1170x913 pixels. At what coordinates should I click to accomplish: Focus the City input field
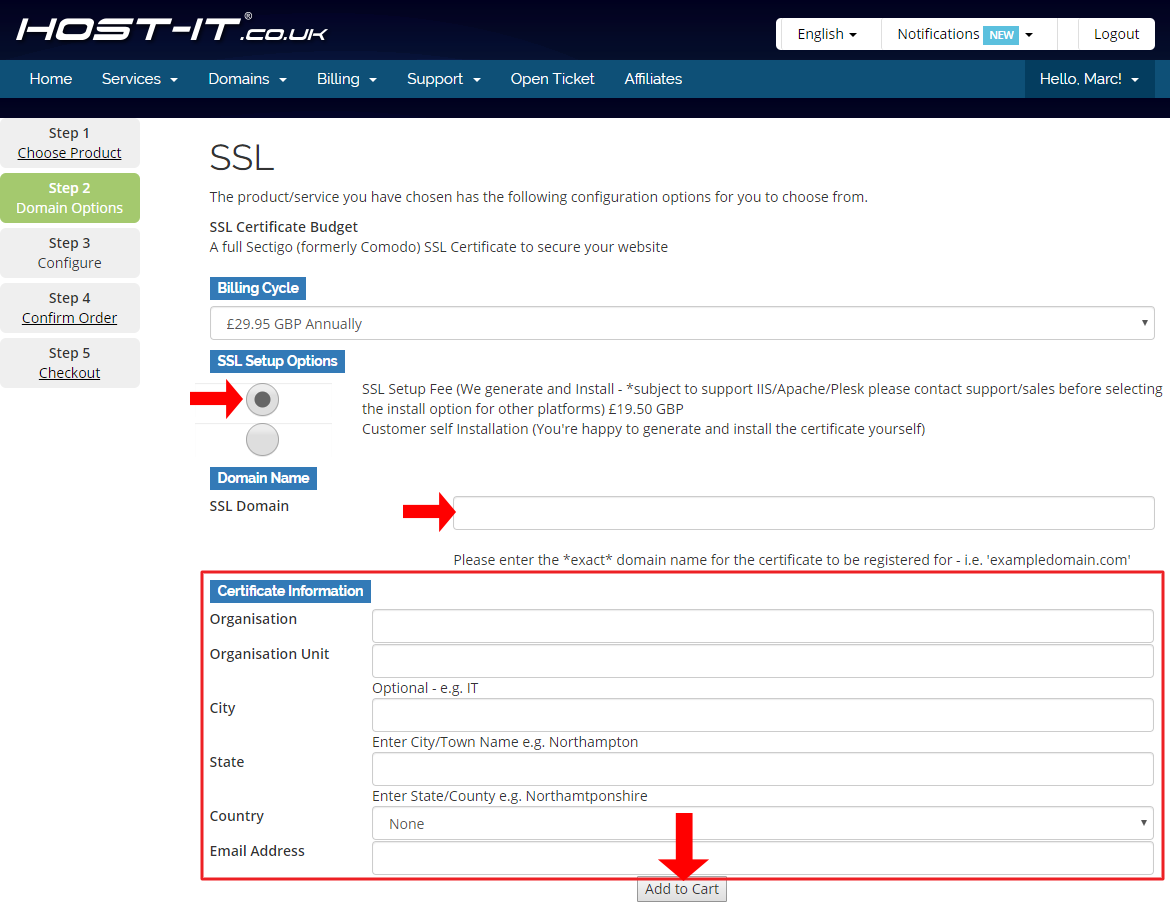click(763, 715)
